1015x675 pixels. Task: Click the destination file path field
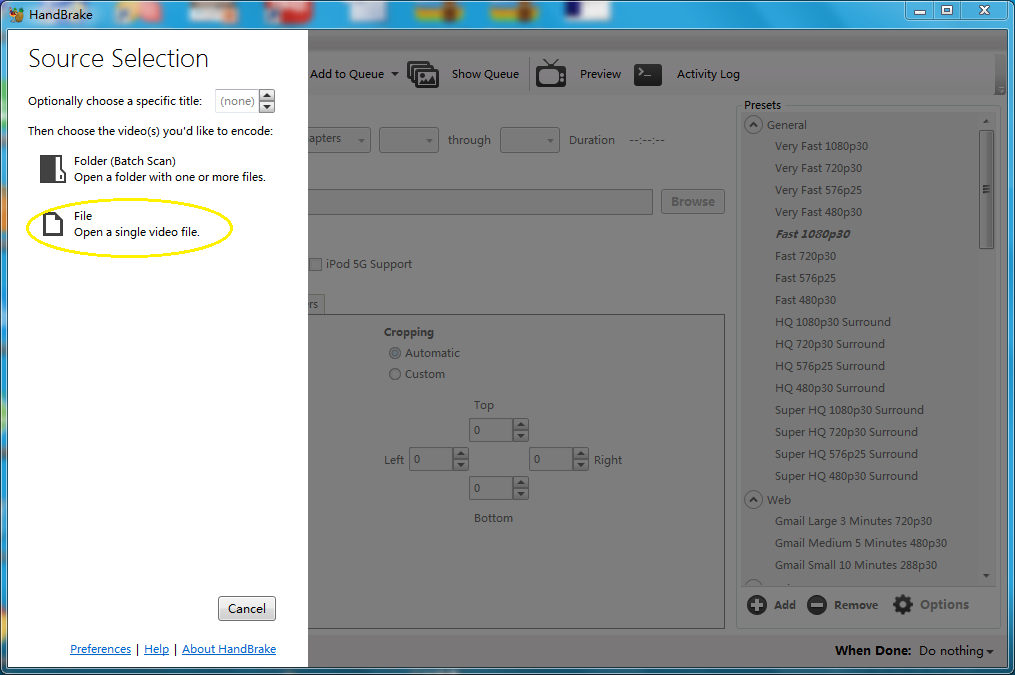tap(480, 202)
